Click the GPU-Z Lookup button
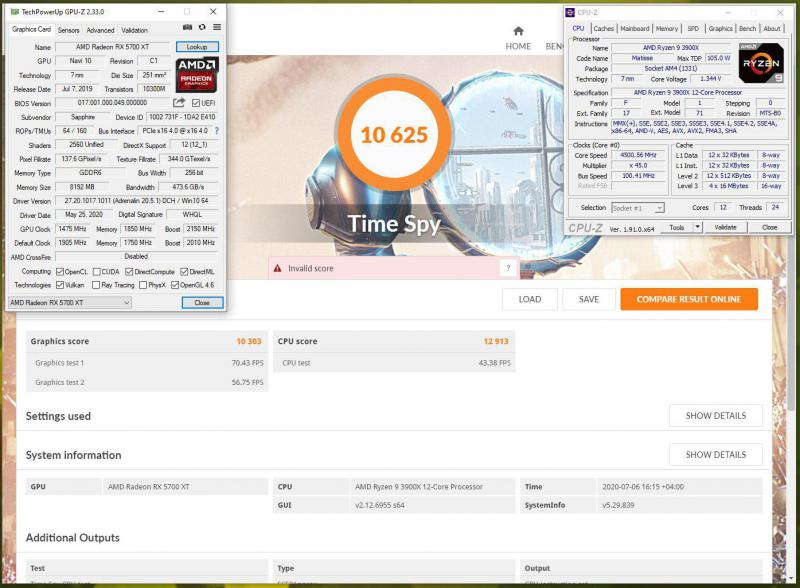800x588 pixels. pyautogui.click(x=197, y=47)
